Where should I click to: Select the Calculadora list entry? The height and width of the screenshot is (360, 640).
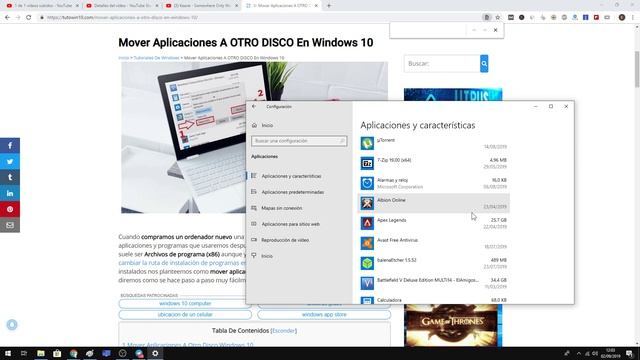point(433,300)
